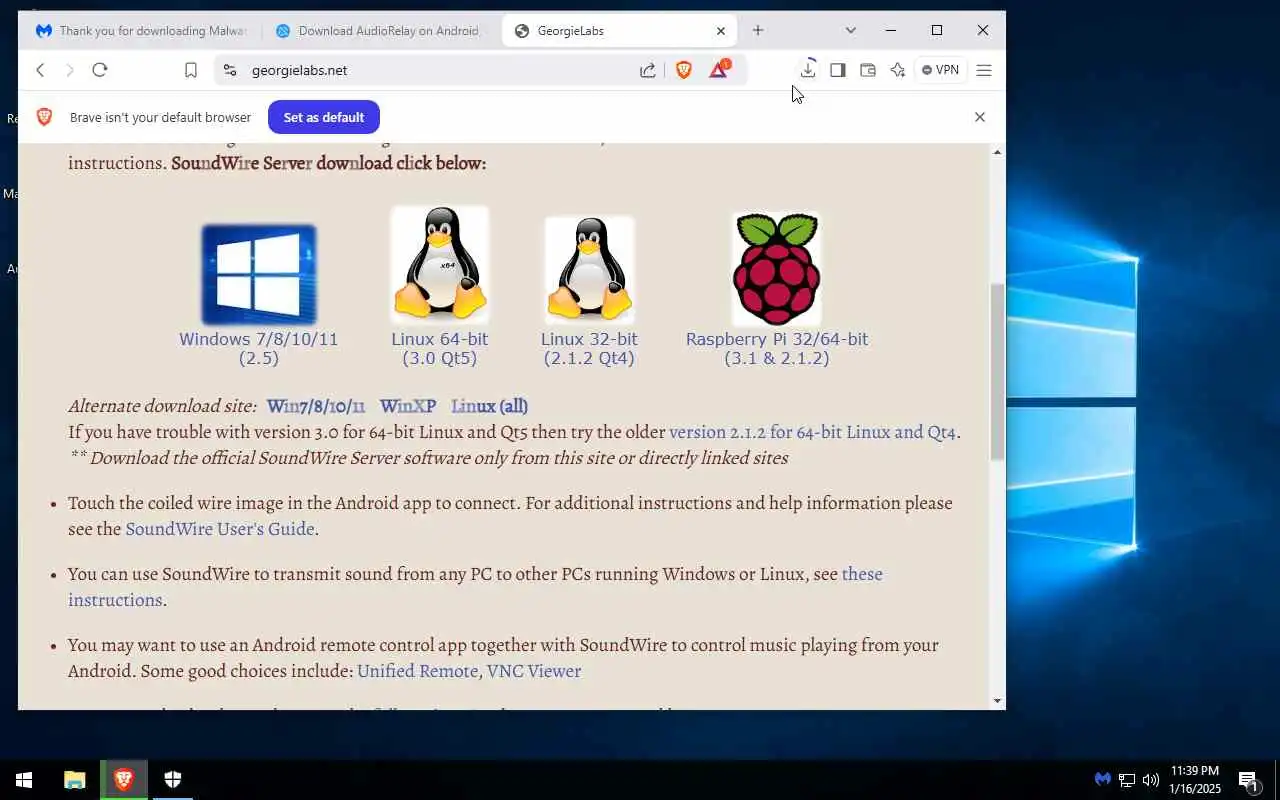Viewport: 1280px width, 800px height.
Task: Click the Linux 64-bit penguin image
Action: [x=440, y=265]
